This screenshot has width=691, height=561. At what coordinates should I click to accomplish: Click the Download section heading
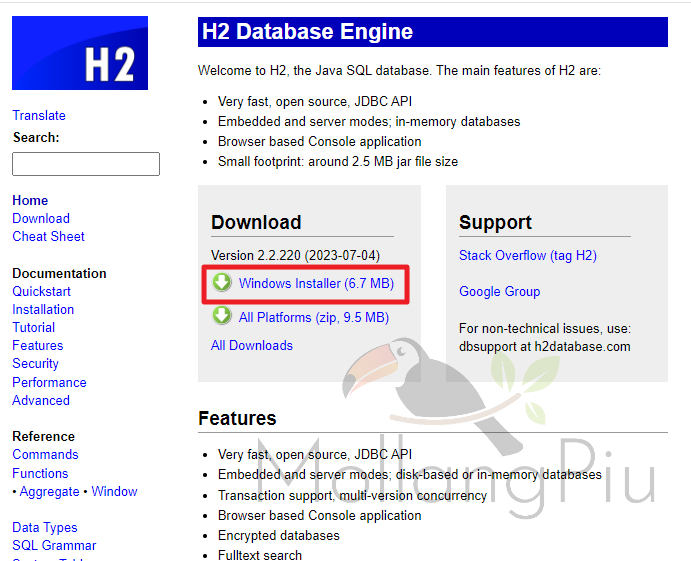point(256,222)
